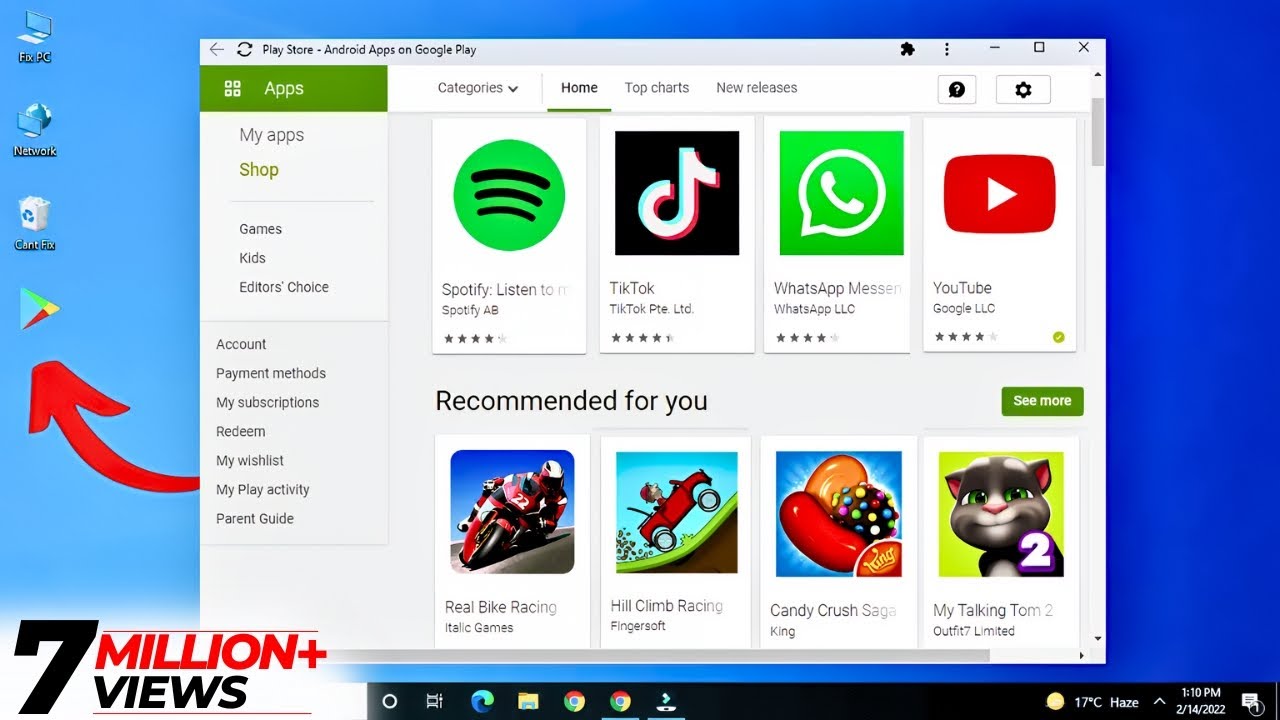
Task: Open My Play activity link
Action: click(263, 489)
